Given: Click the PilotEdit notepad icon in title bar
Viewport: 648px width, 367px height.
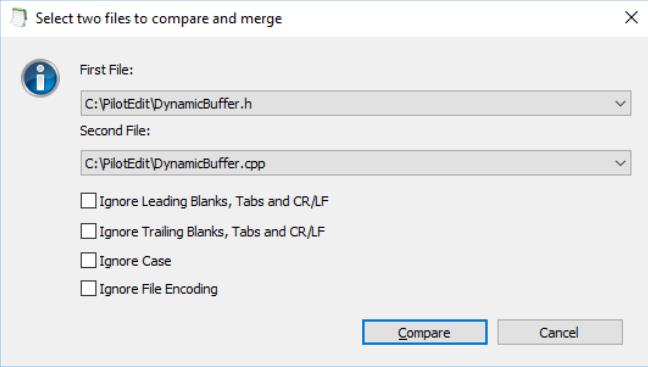Looking at the screenshot, I should point(18,18).
